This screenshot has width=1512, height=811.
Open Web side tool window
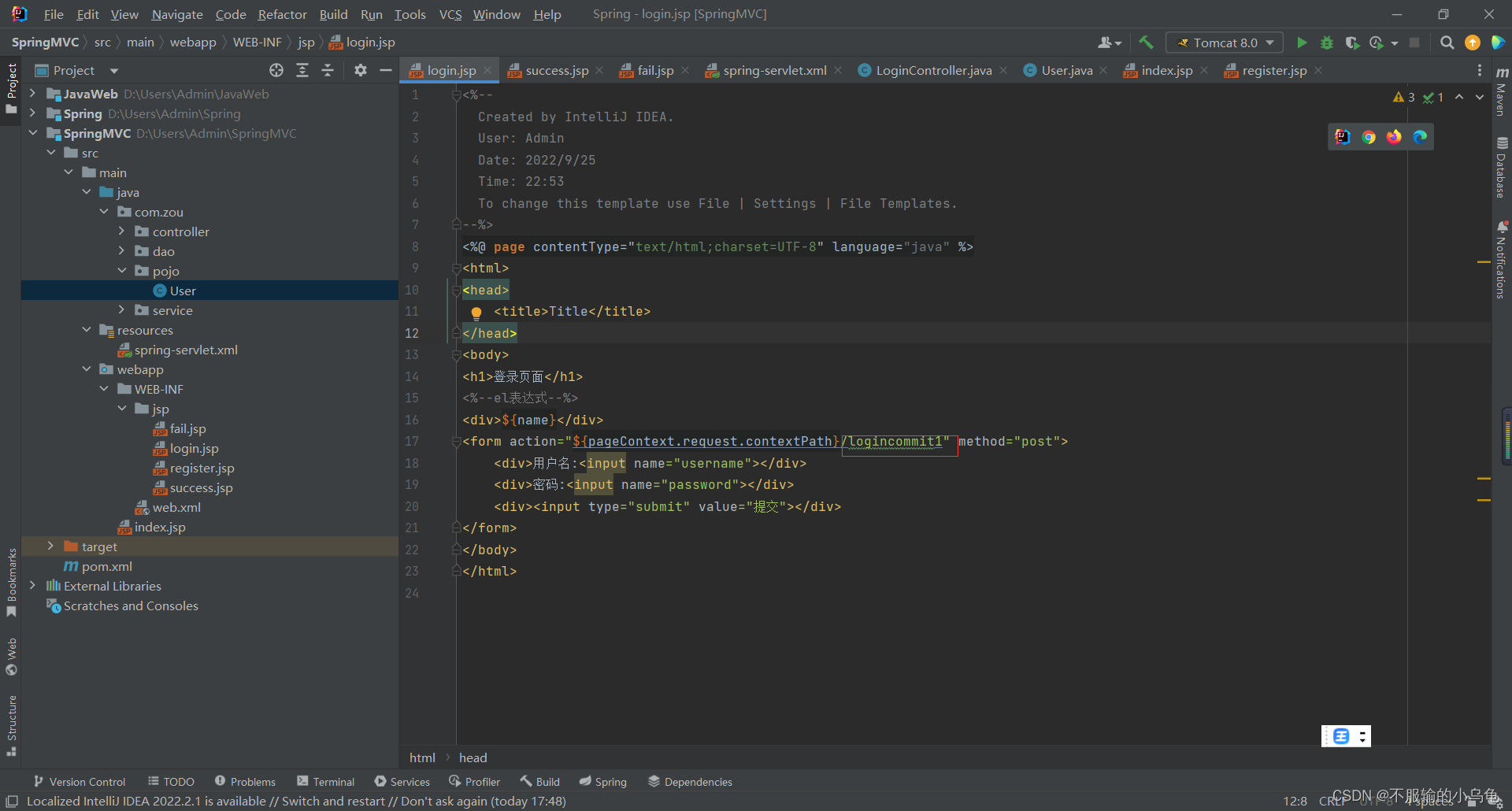pos(11,657)
